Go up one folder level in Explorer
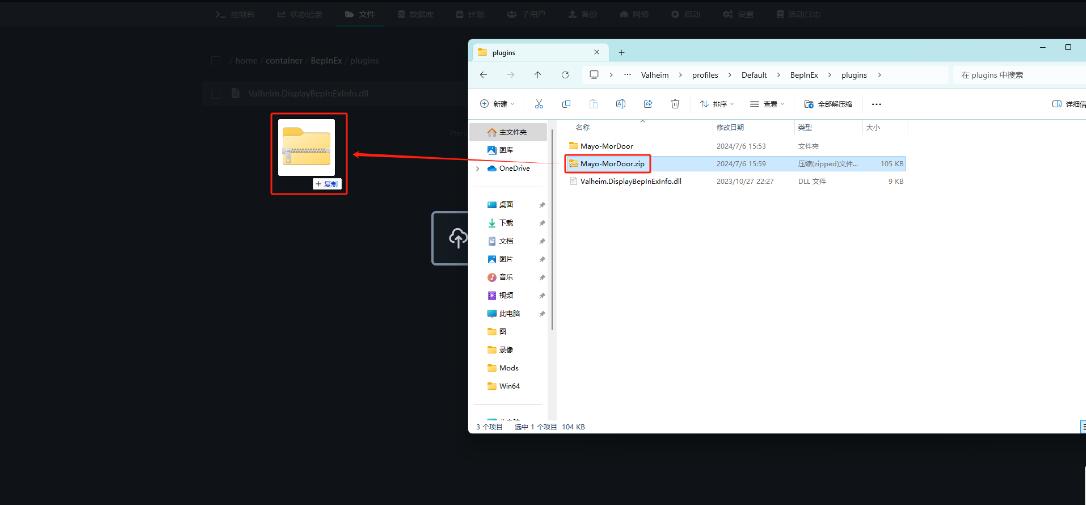1086x505 pixels. 537,75
